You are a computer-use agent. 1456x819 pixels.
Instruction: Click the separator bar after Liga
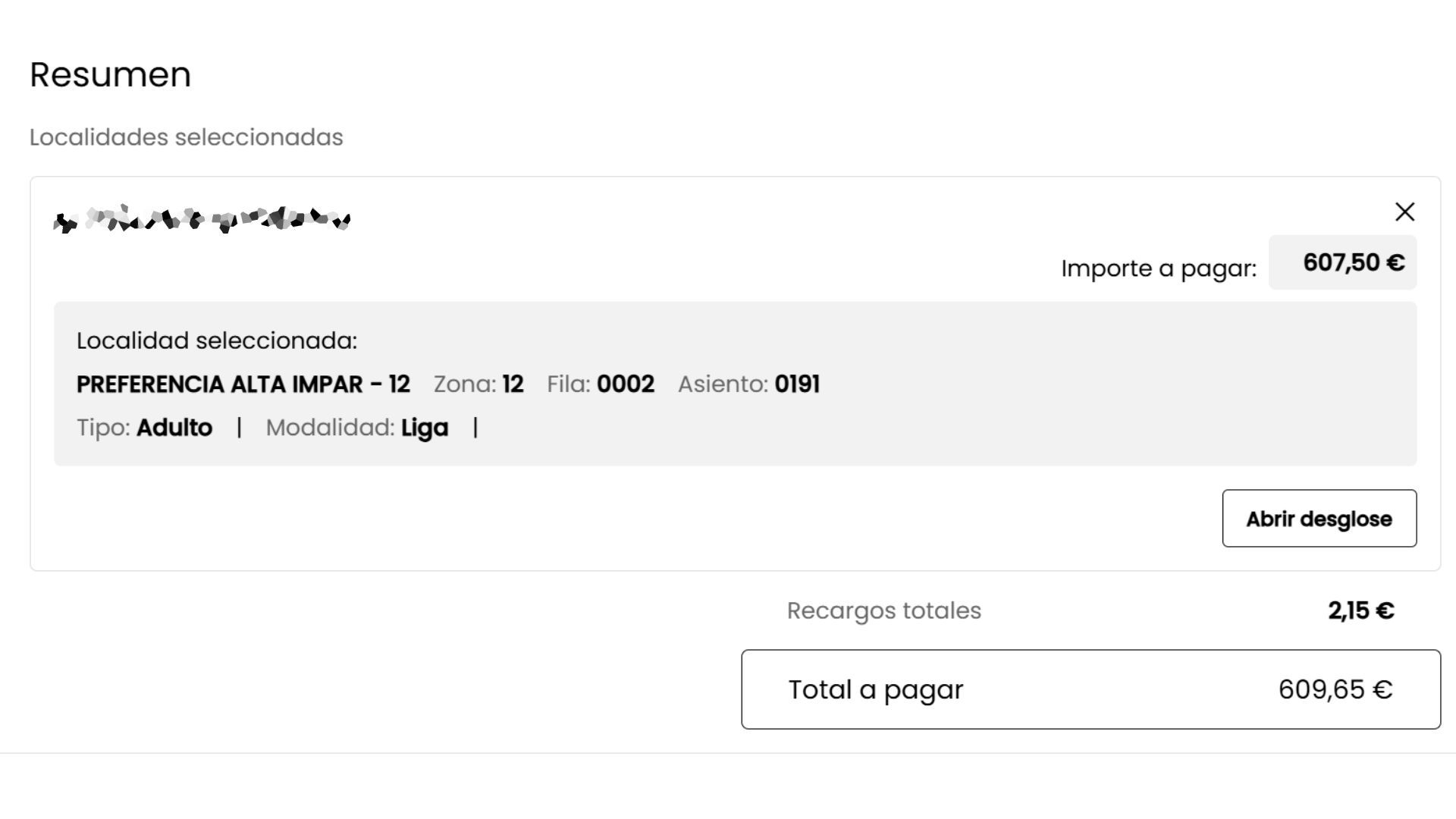click(475, 428)
